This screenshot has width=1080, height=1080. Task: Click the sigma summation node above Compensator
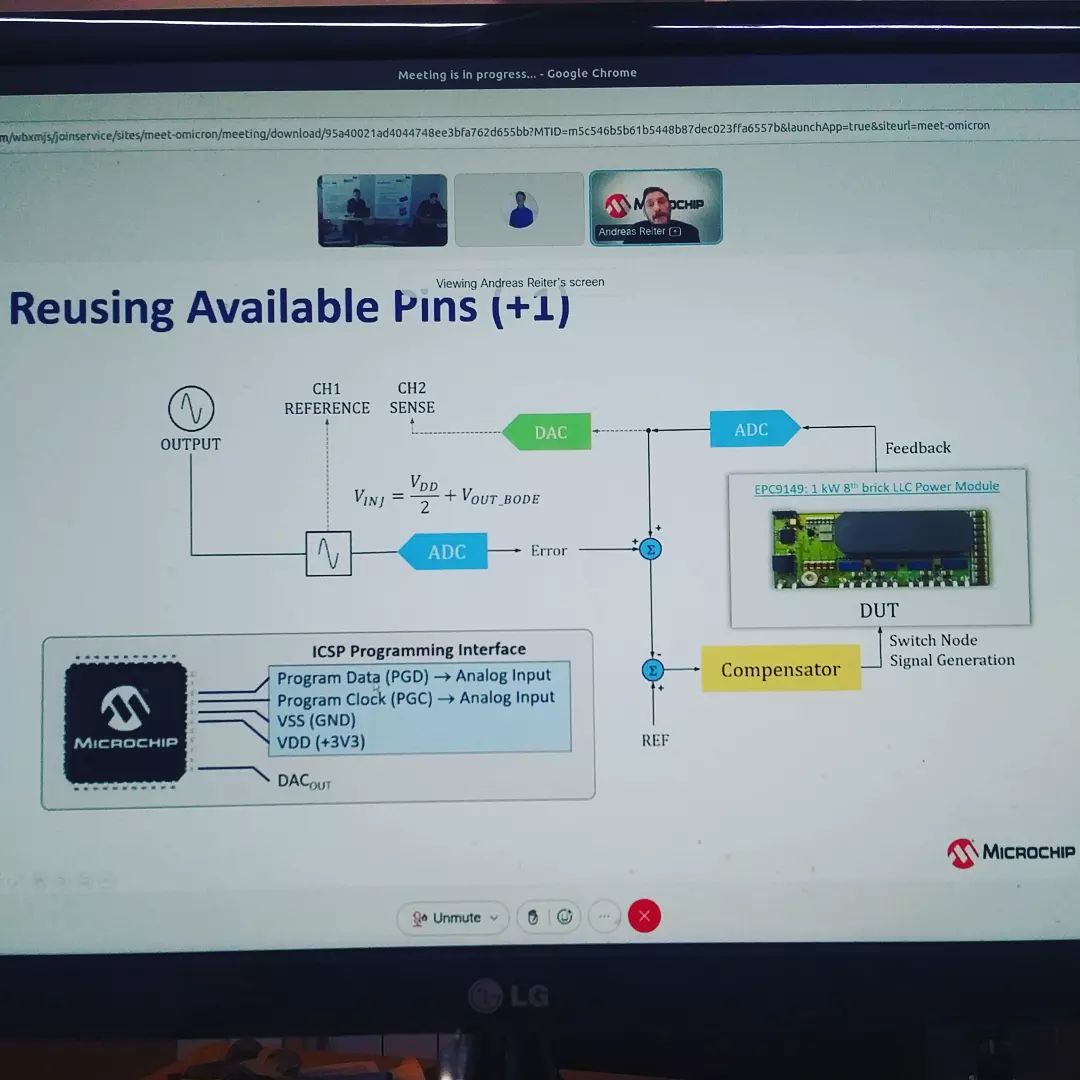point(651,549)
